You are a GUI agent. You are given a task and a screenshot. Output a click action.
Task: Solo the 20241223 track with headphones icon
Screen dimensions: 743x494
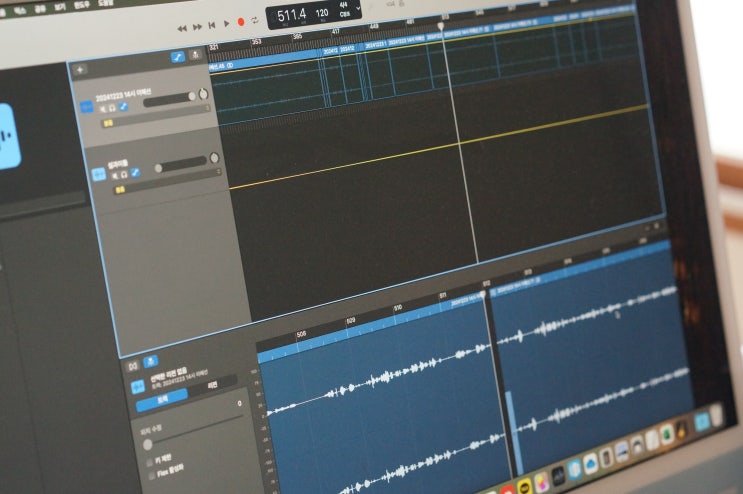point(112,108)
